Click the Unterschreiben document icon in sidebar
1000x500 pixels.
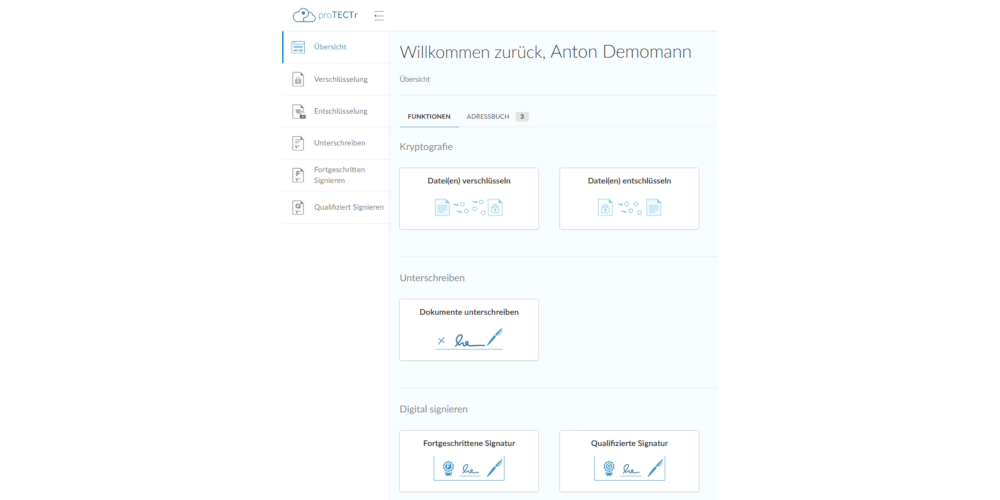point(298,143)
